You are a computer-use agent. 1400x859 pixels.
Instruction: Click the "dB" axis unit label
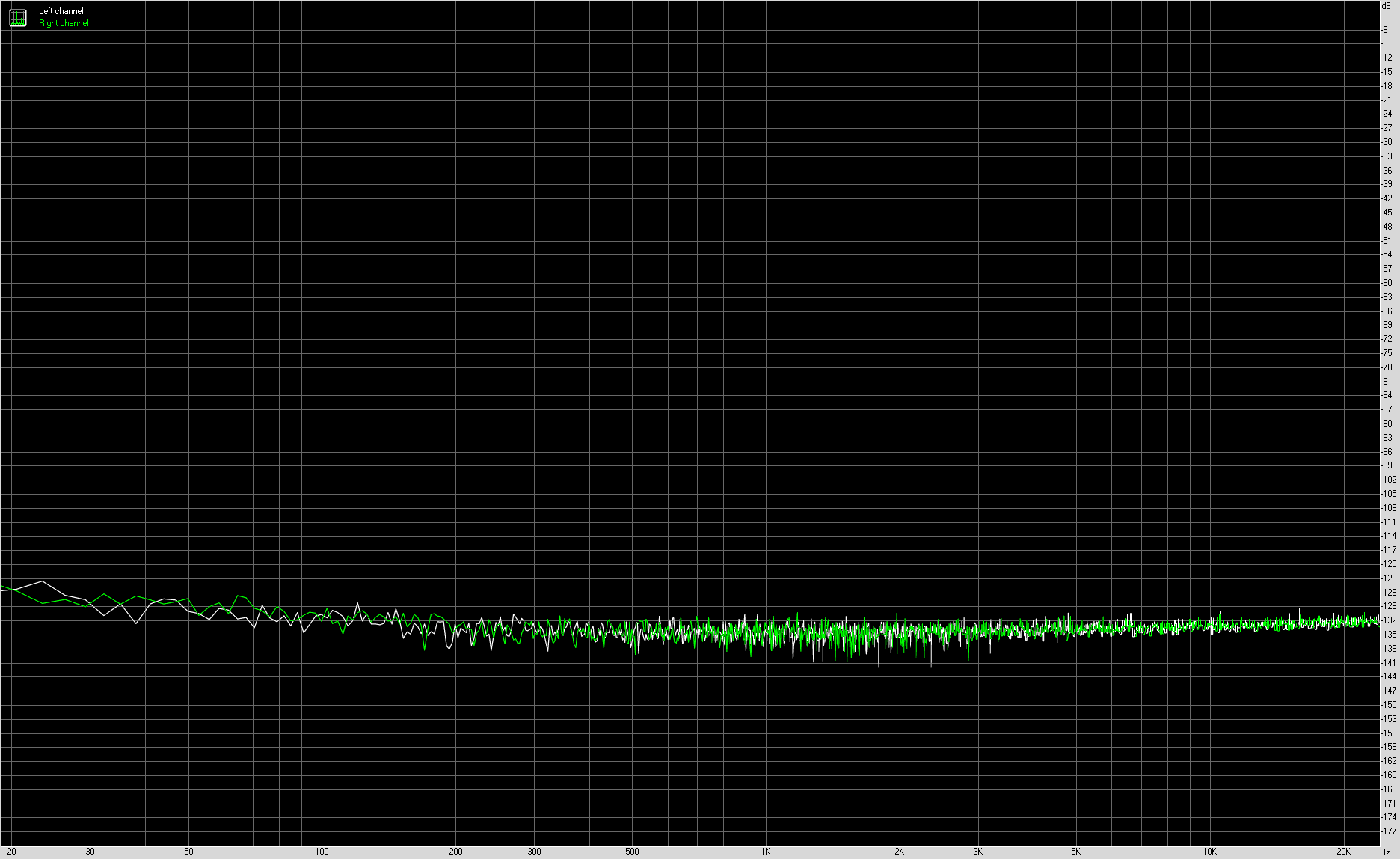[x=1386, y=5]
